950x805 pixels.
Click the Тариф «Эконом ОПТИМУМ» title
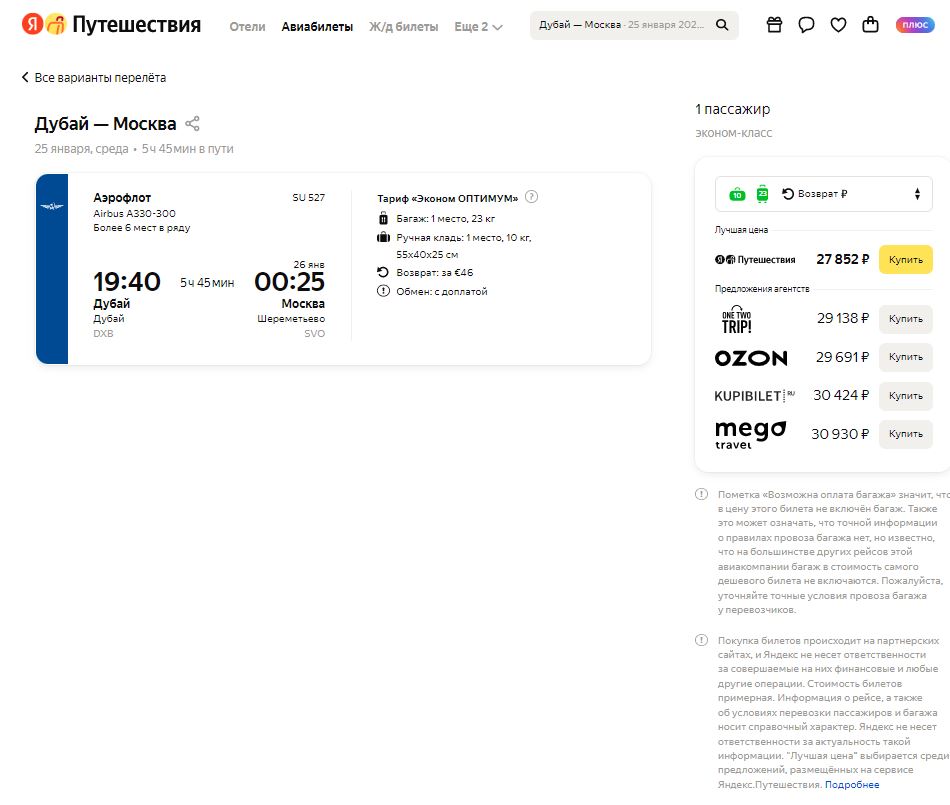click(448, 198)
